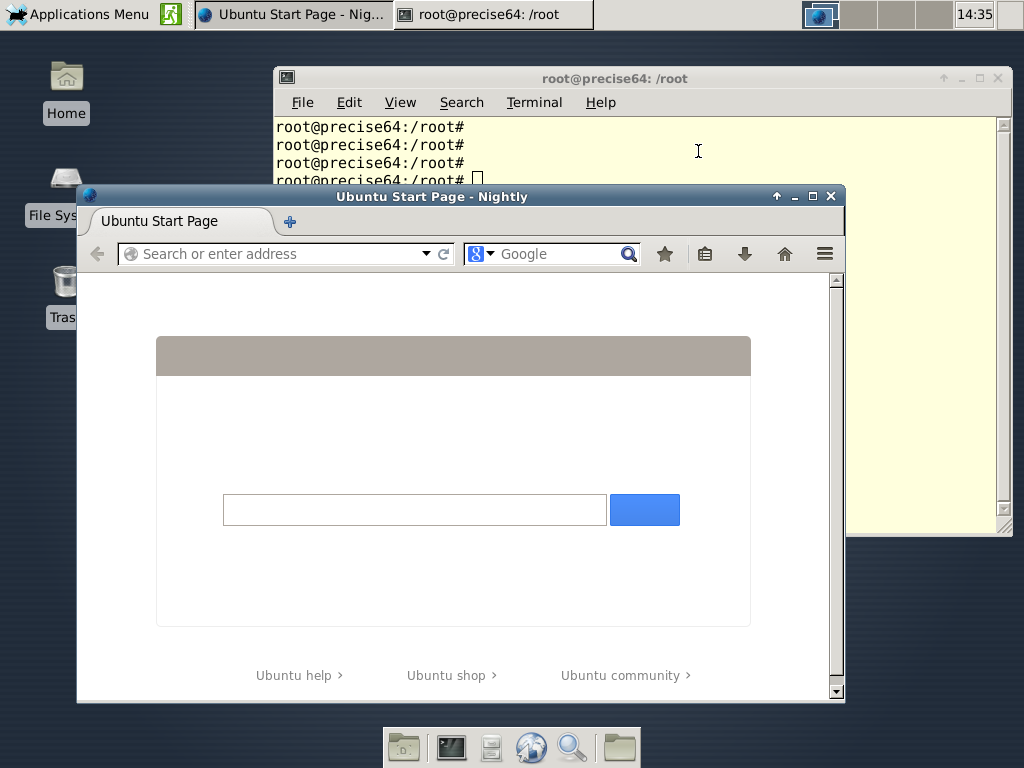Focus the start page search field

click(x=415, y=510)
